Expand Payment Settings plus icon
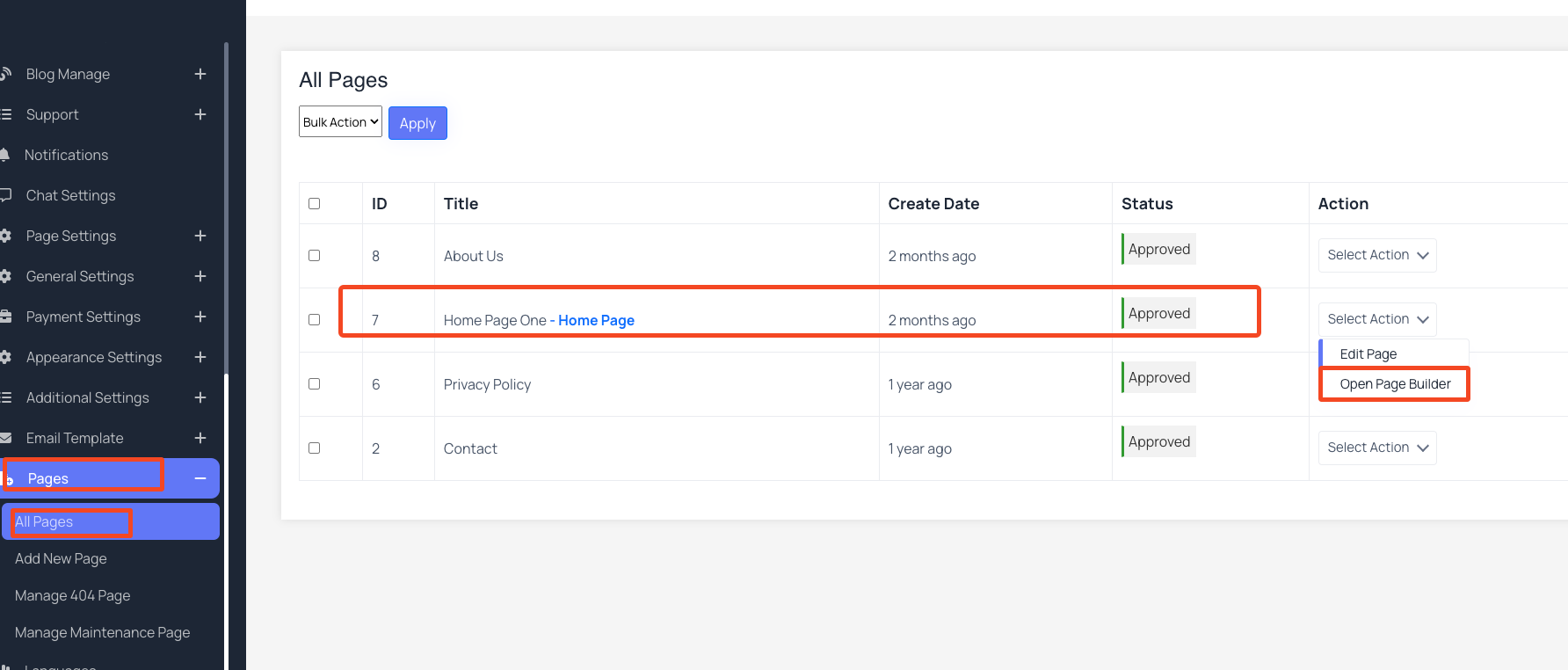1568x670 pixels. tap(200, 317)
